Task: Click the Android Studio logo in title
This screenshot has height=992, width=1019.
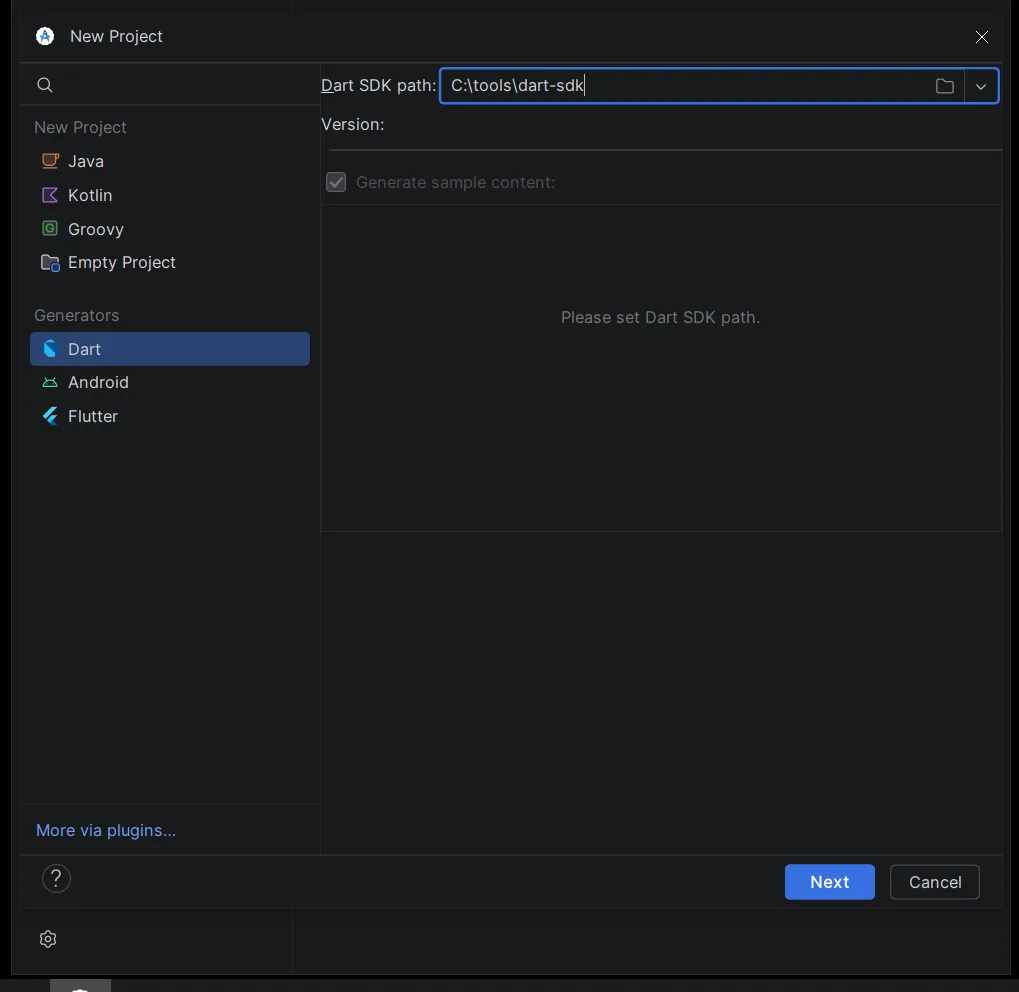Action: coord(45,36)
